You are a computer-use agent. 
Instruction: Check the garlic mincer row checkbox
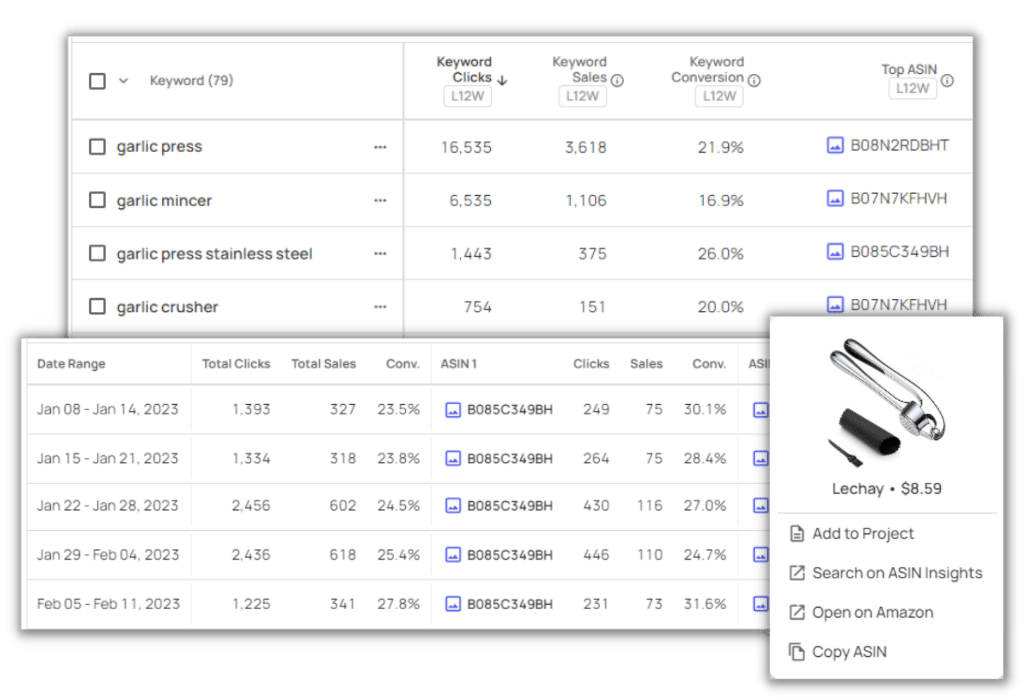pyautogui.click(x=97, y=200)
